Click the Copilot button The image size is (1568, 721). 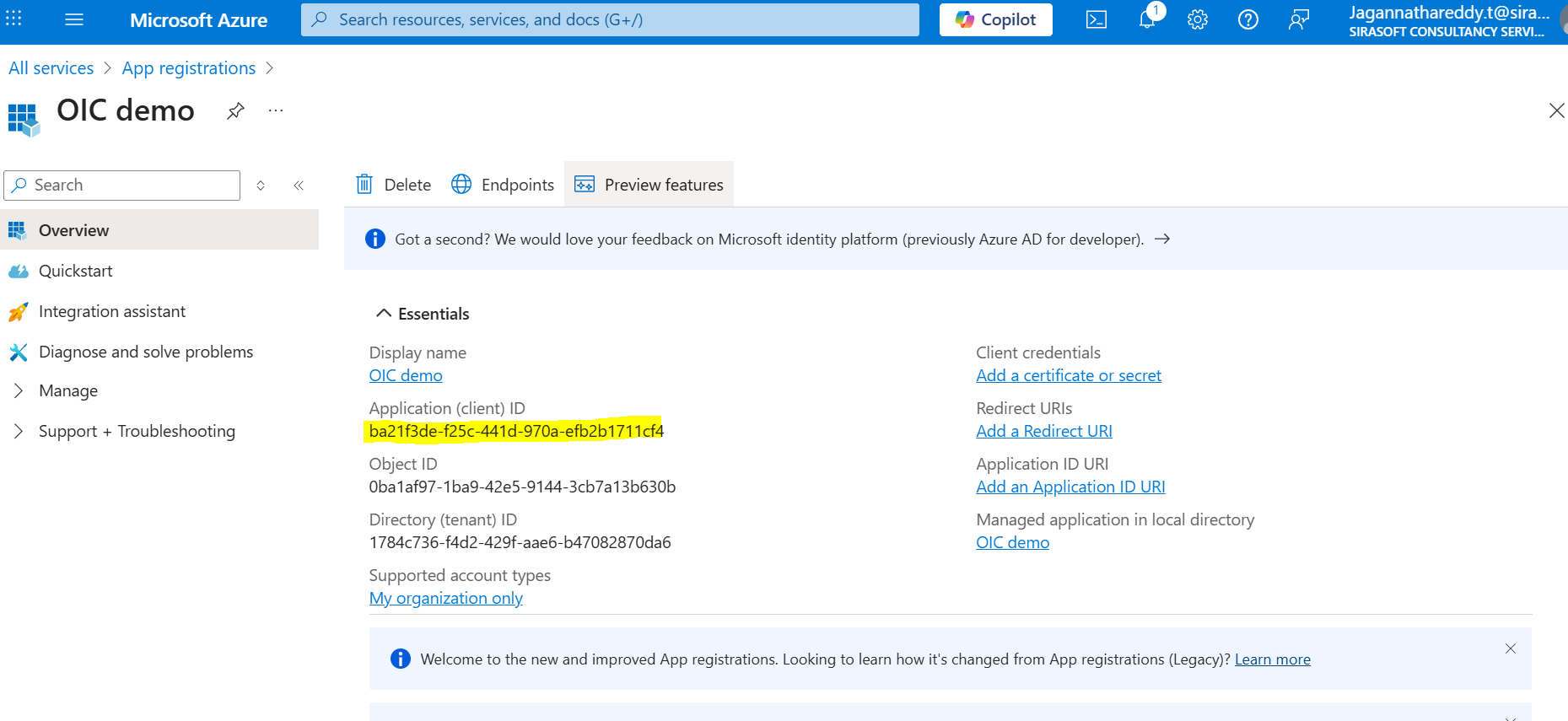coord(995,19)
